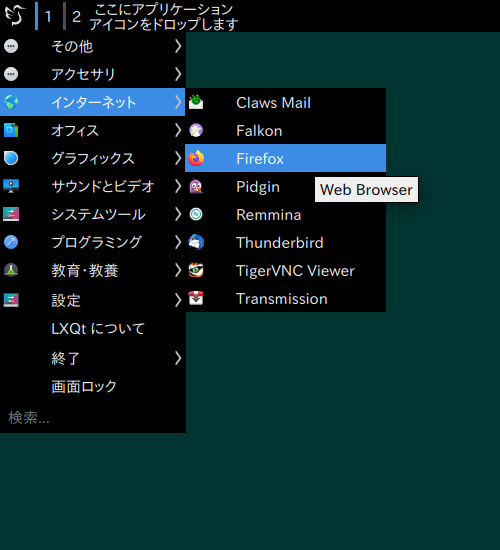Expand the サウンドとビデオ submenu arrow
Screen dimensions: 500x550
pyautogui.click(x=178, y=186)
